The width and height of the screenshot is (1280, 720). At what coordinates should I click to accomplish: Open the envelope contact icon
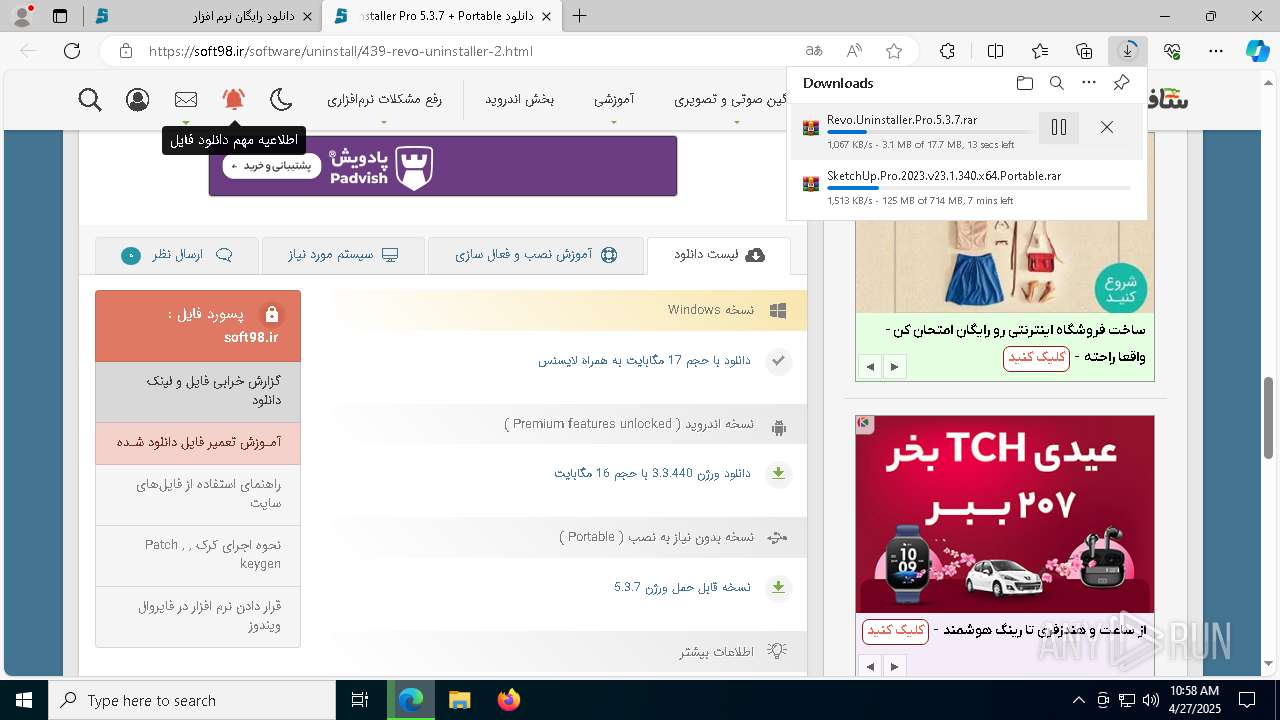tap(186, 99)
